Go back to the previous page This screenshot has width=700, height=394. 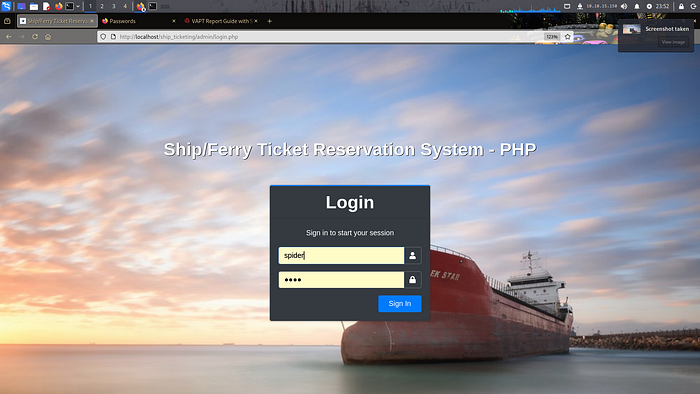pyautogui.click(x=9, y=37)
